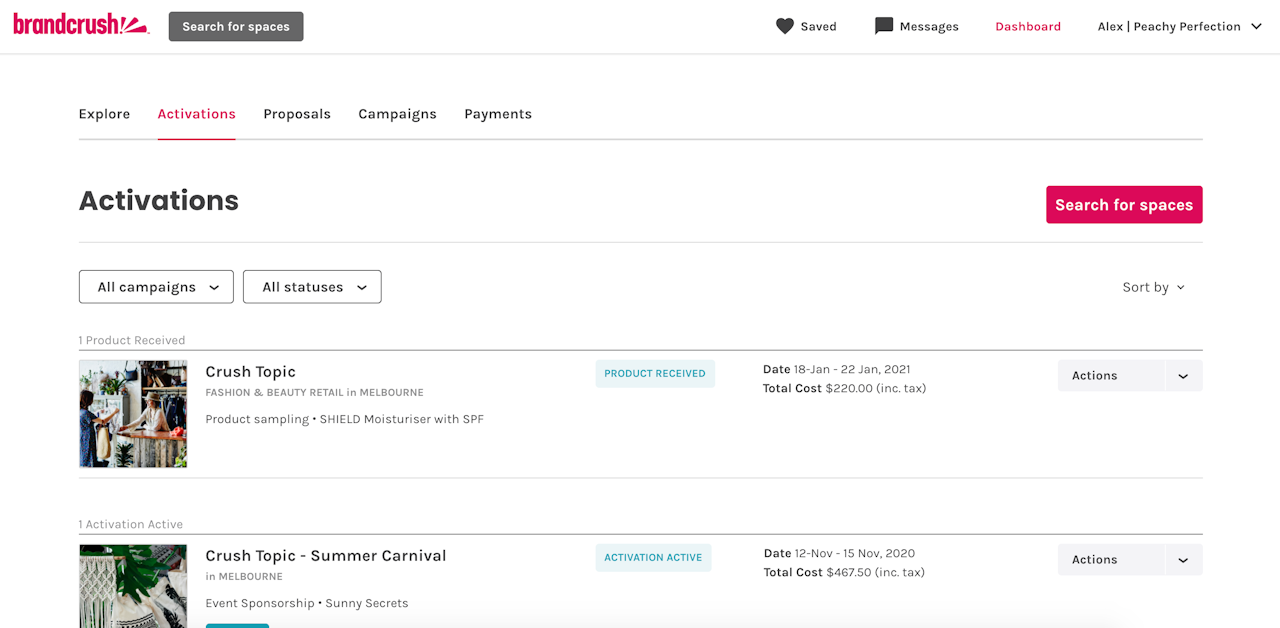Expand Actions chevron for Crush Topic
Image resolution: width=1280 pixels, height=628 pixels.
click(1183, 376)
